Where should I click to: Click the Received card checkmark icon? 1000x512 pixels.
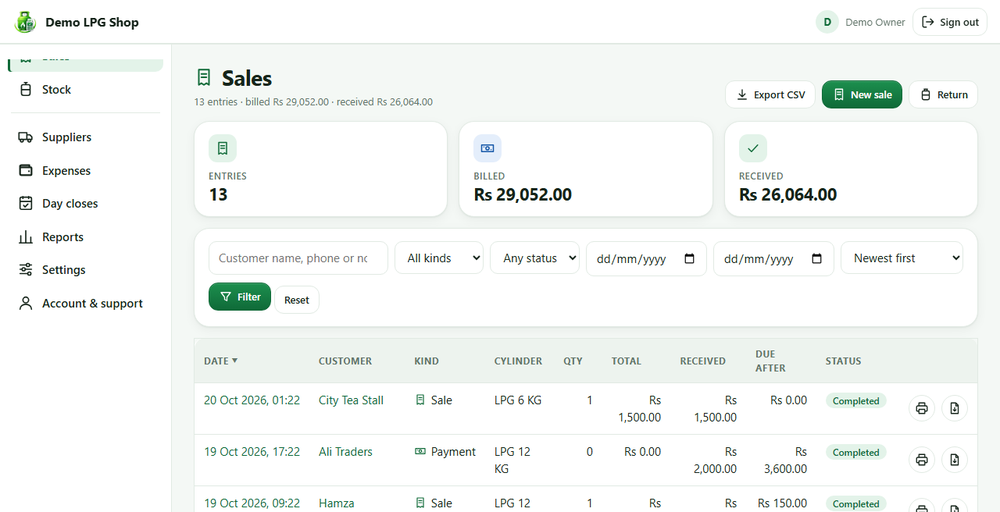pos(753,148)
